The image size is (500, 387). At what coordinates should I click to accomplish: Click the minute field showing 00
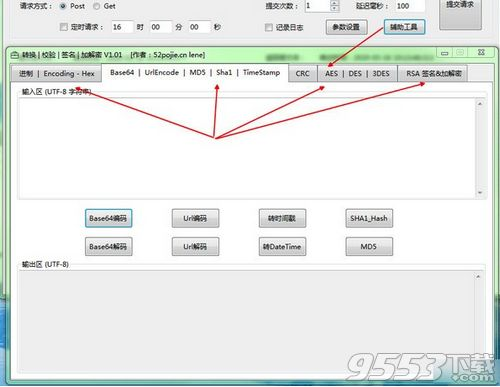pos(161,27)
